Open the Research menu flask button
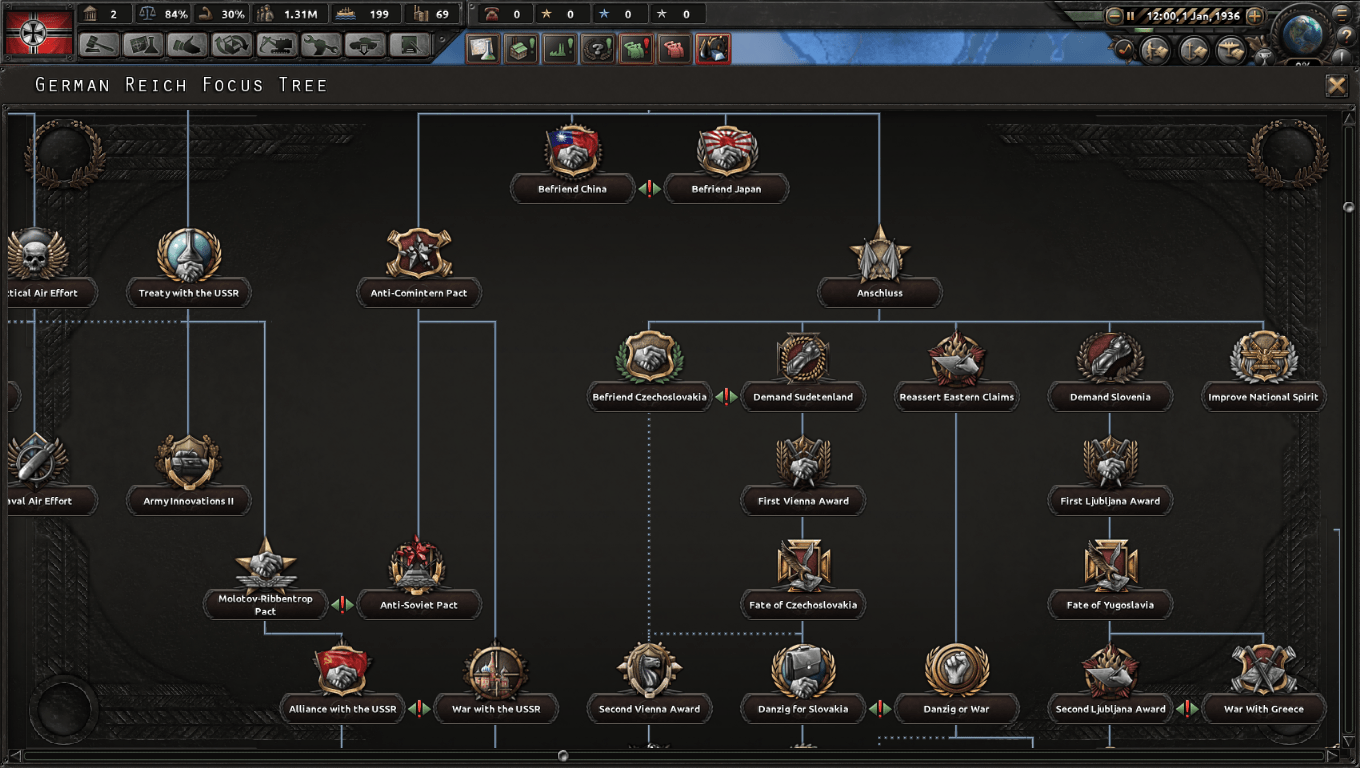 click(142, 45)
